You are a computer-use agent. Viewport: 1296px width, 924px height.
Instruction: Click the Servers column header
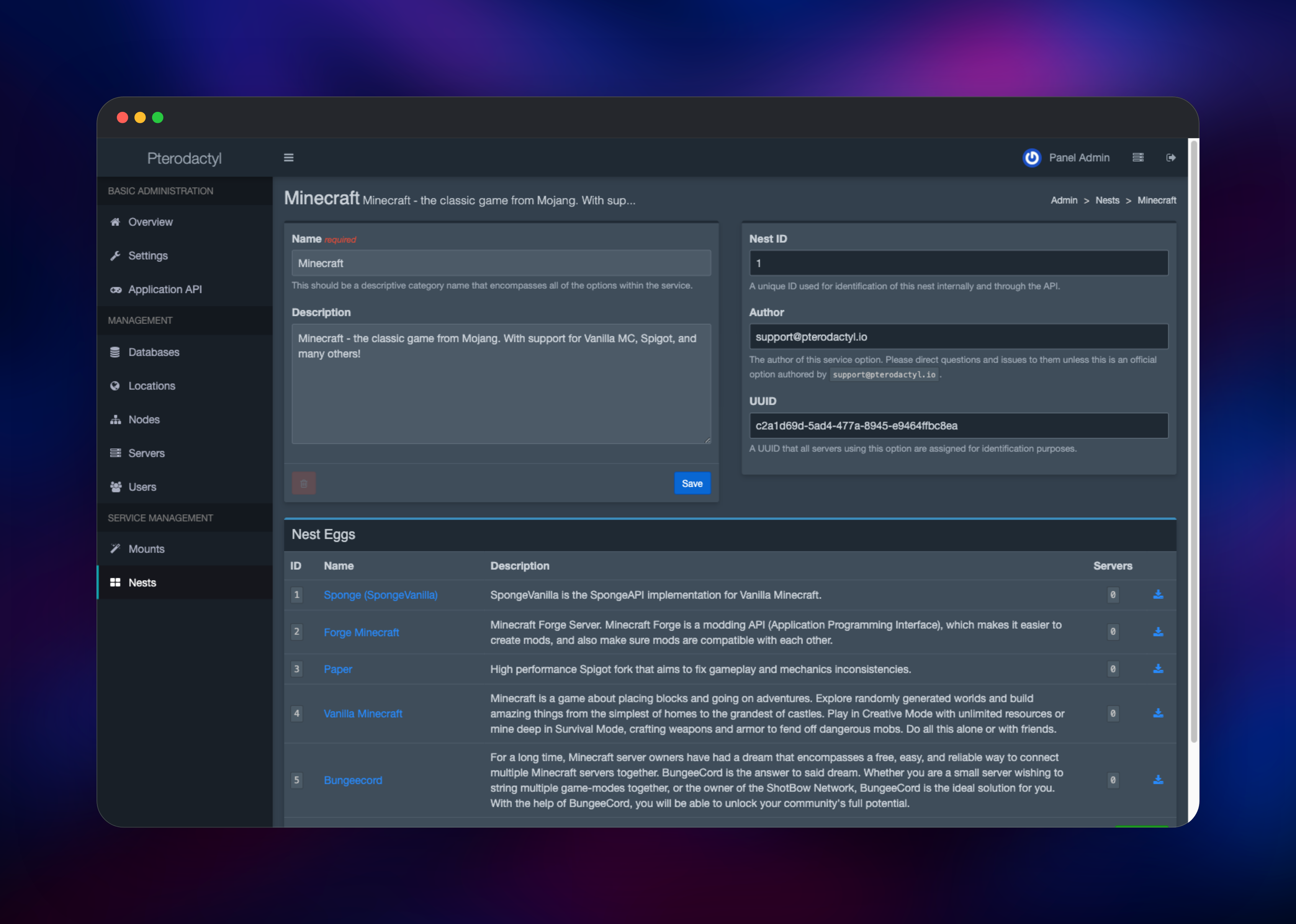[1112, 566]
